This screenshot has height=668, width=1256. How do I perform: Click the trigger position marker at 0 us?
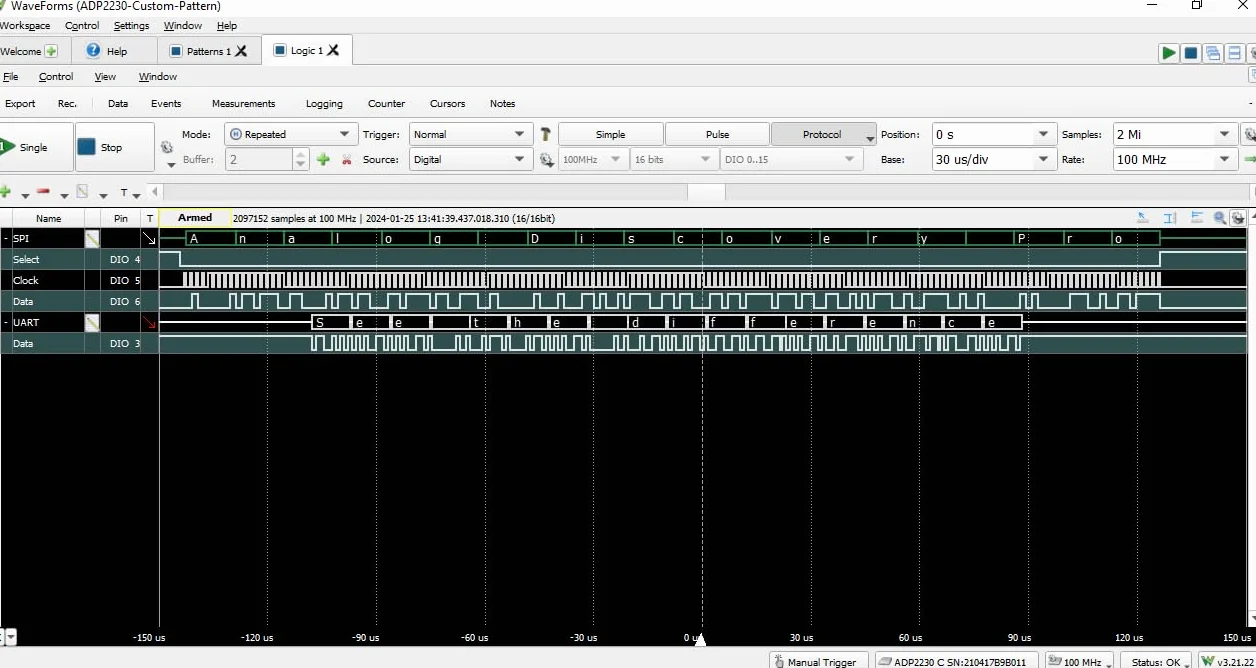click(x=701, y=638)
